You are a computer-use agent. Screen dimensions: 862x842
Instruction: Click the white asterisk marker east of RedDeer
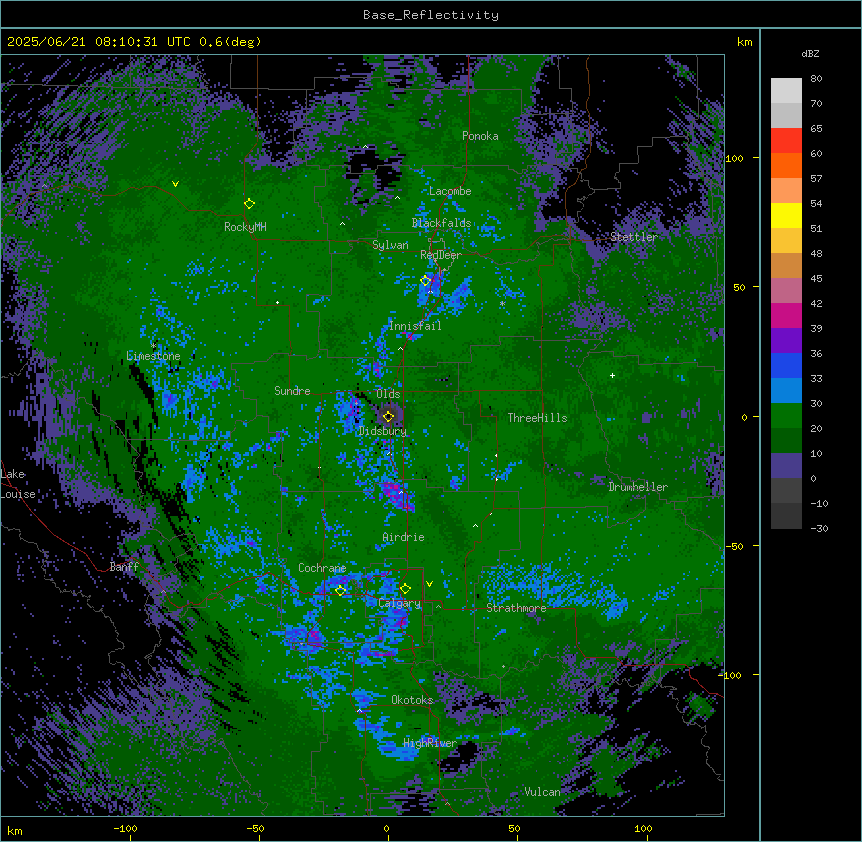pyautogui.click(x=502, y=304)
